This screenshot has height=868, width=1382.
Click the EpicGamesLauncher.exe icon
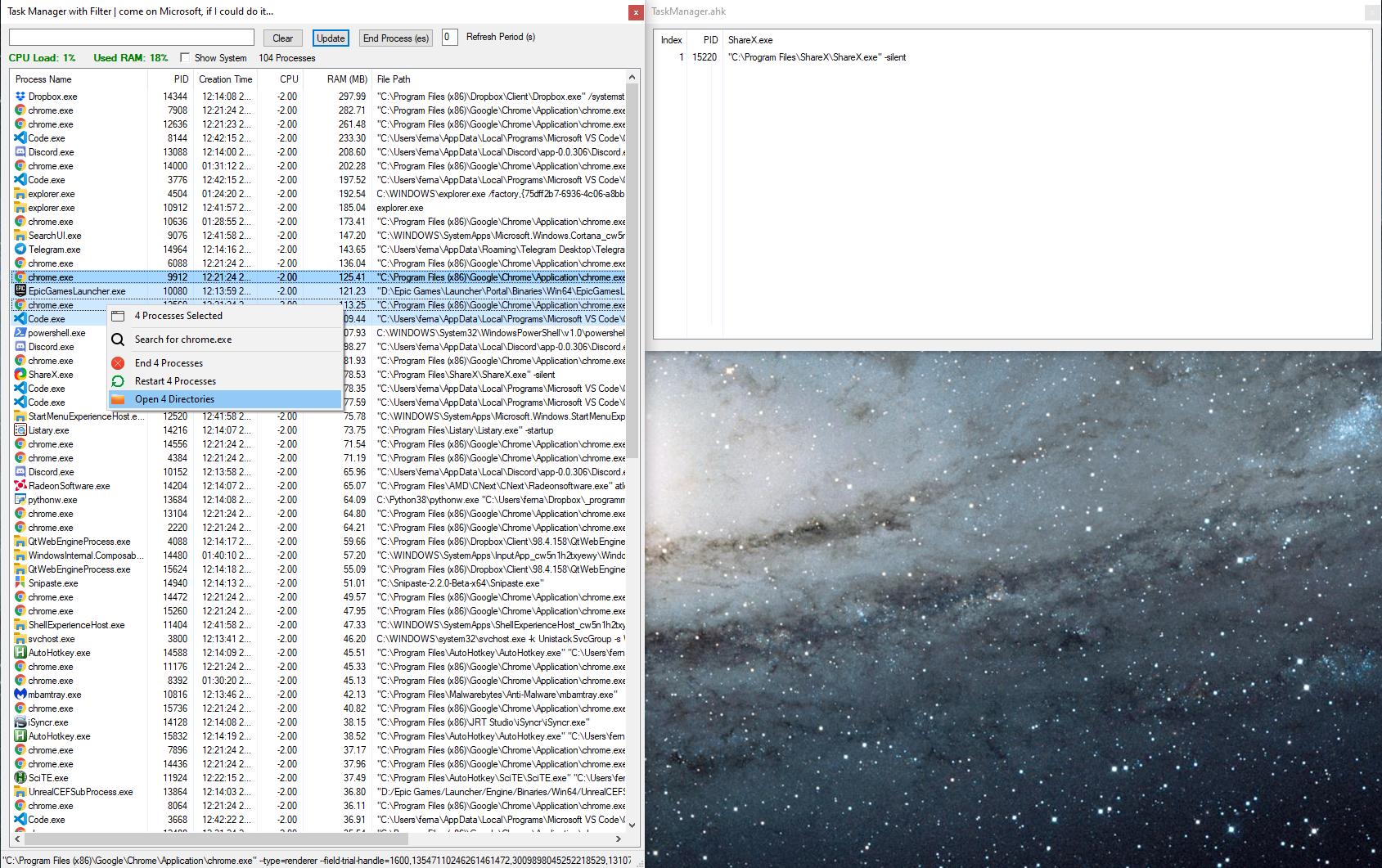coord(20,291)
